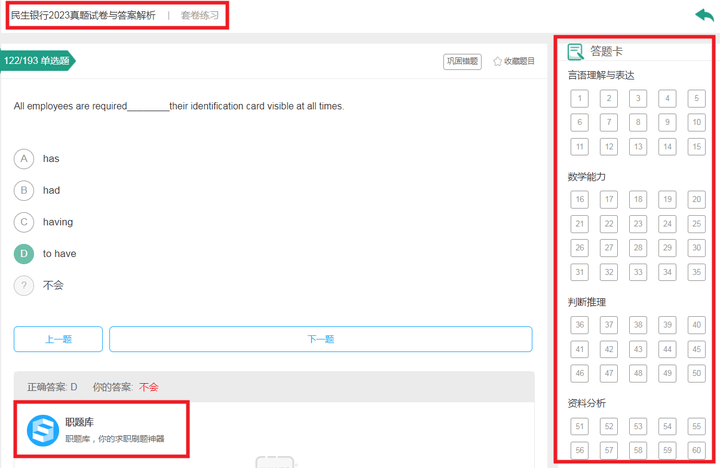Open question 26 under 数学能力

579,248
